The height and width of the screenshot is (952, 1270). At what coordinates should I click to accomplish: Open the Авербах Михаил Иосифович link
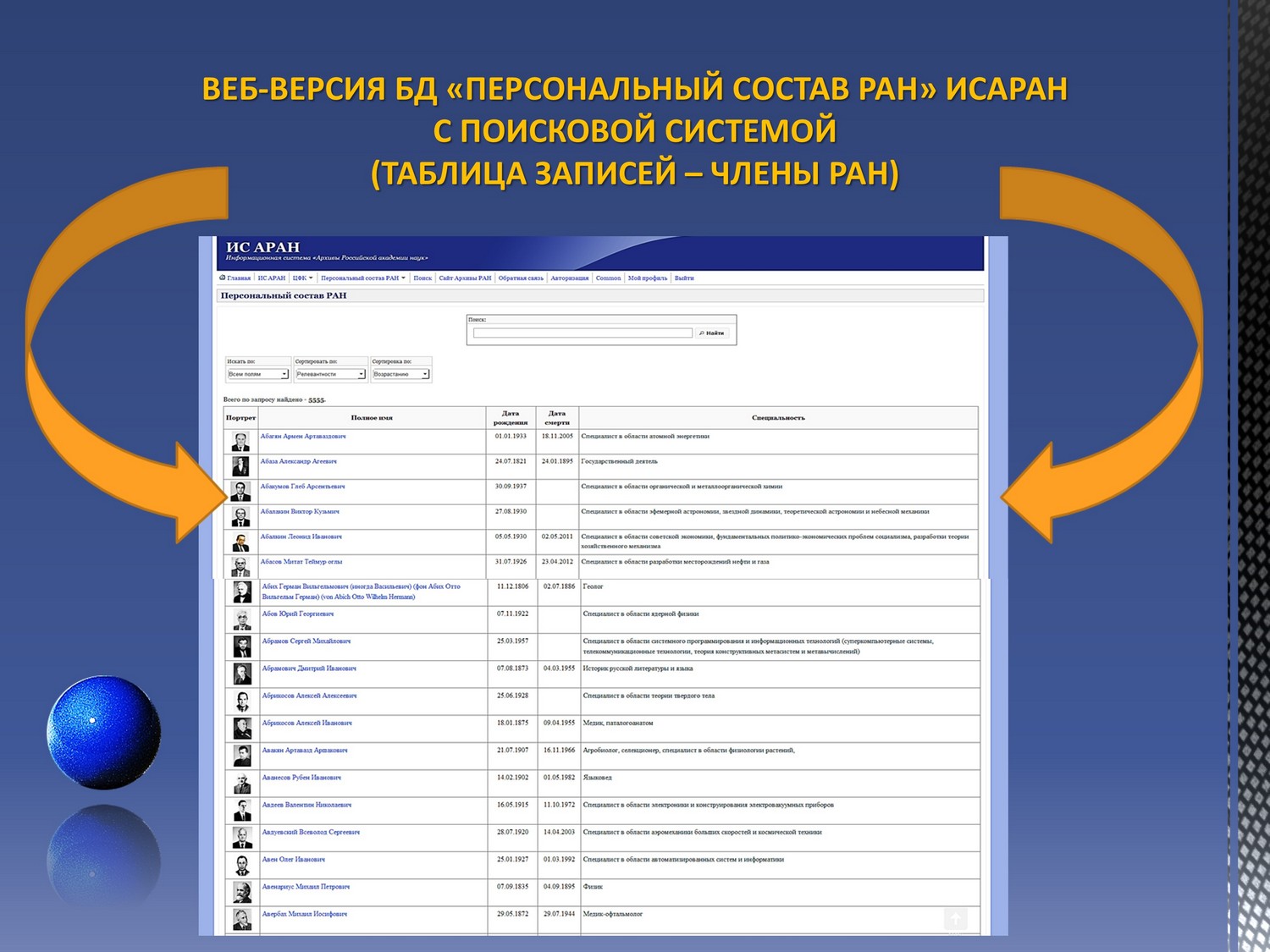coord(304,914)
